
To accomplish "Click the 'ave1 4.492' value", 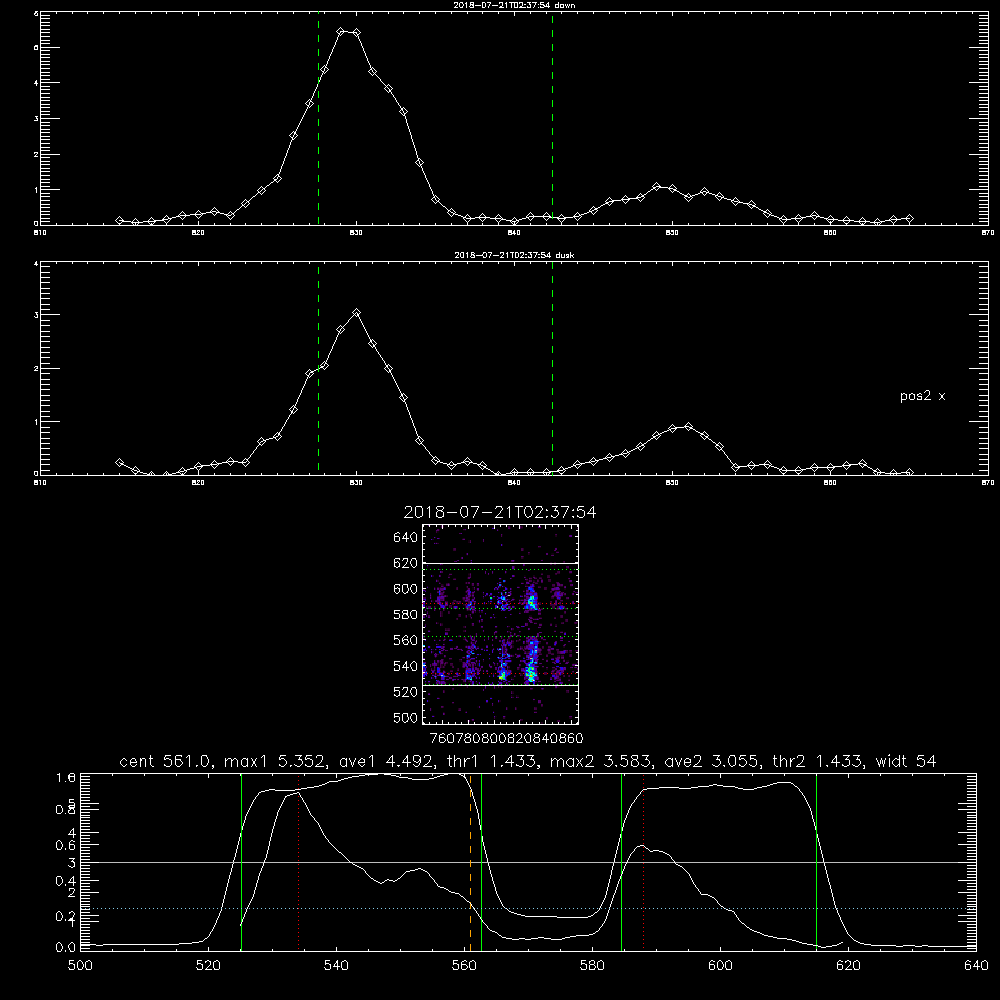I will (386, 761).
